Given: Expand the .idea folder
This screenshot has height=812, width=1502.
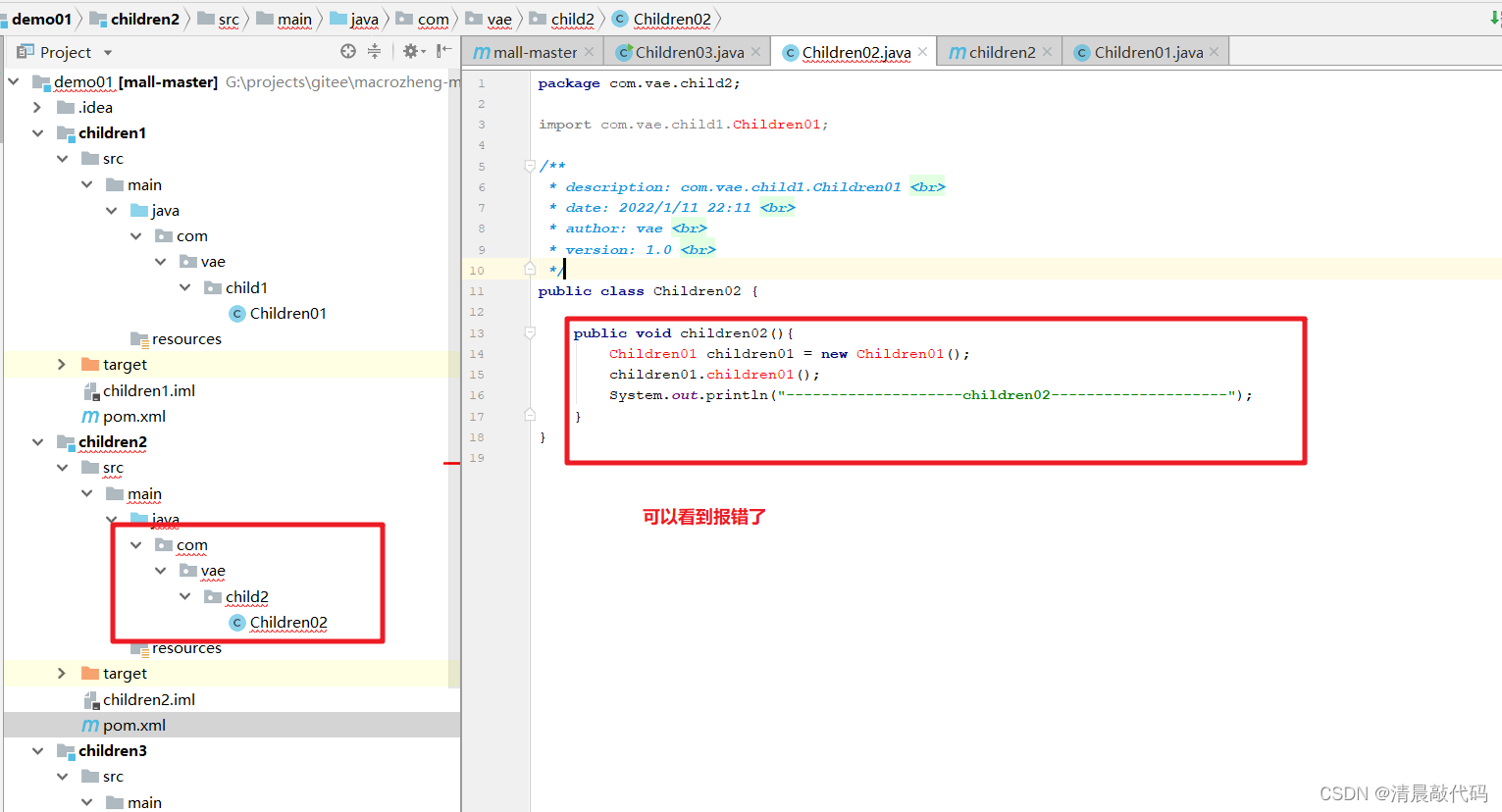Looking at the screenshot, I should [37, 108].
